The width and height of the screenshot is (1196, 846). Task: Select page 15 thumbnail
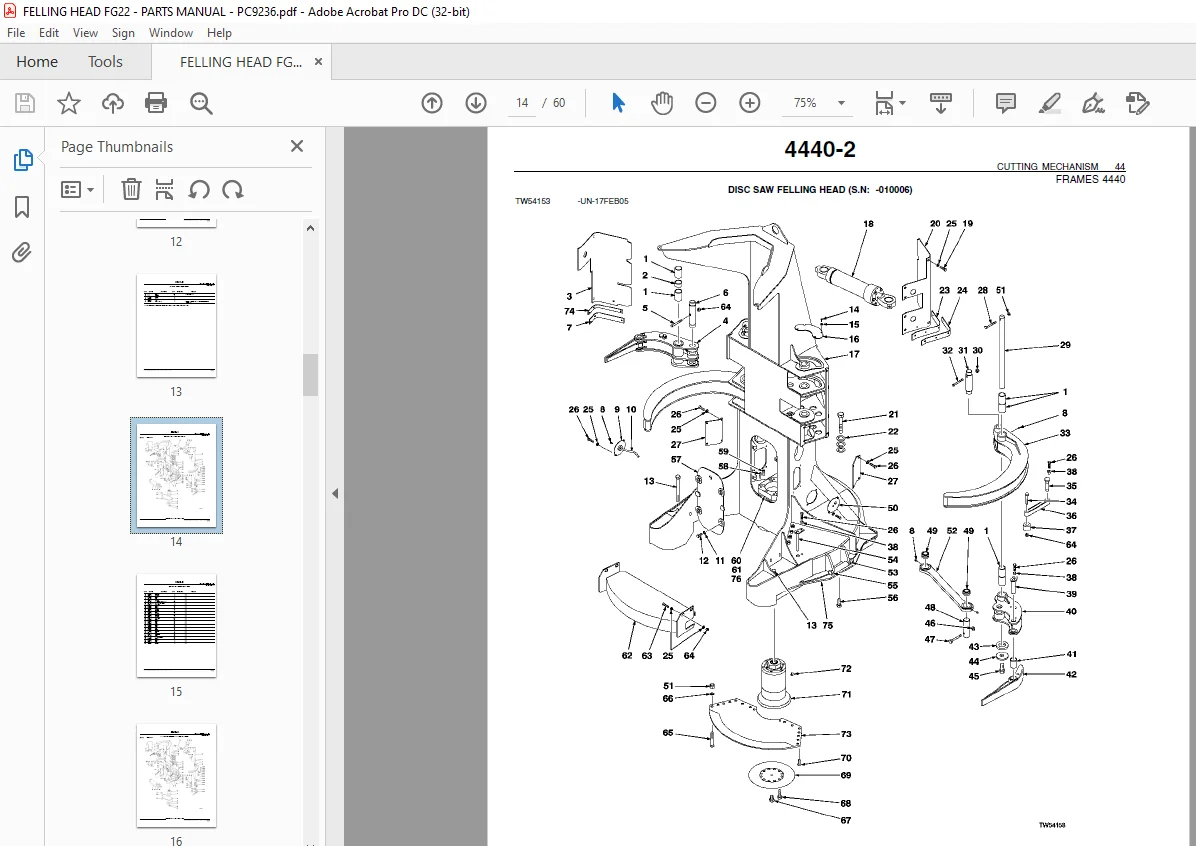(176, 626)
